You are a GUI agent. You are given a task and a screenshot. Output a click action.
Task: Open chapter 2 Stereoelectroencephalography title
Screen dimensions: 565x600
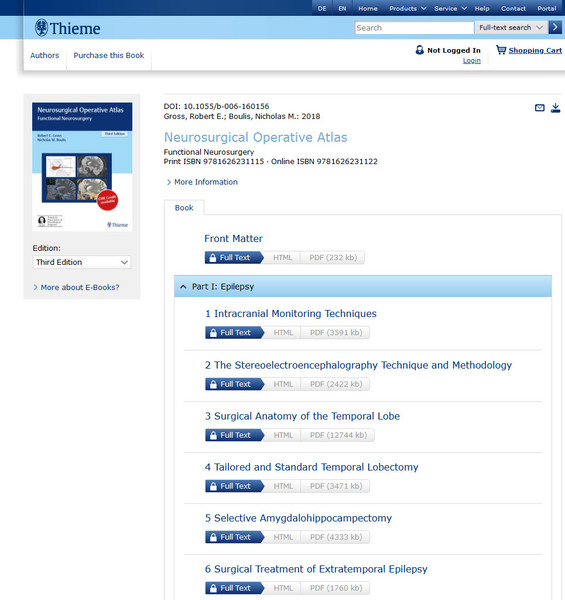pos(358,365)
